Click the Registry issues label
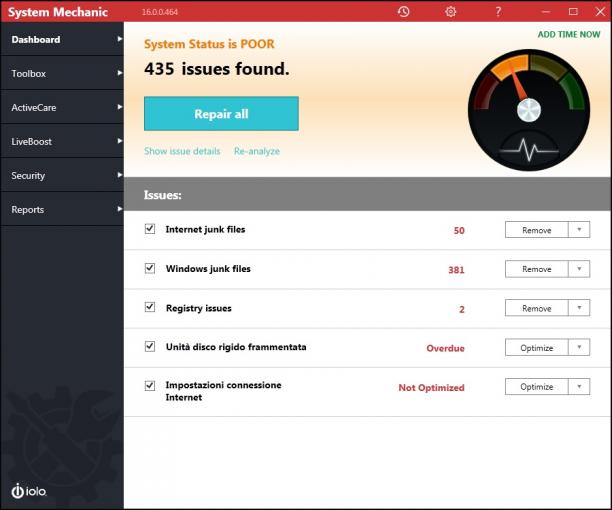 click(199, 308)
